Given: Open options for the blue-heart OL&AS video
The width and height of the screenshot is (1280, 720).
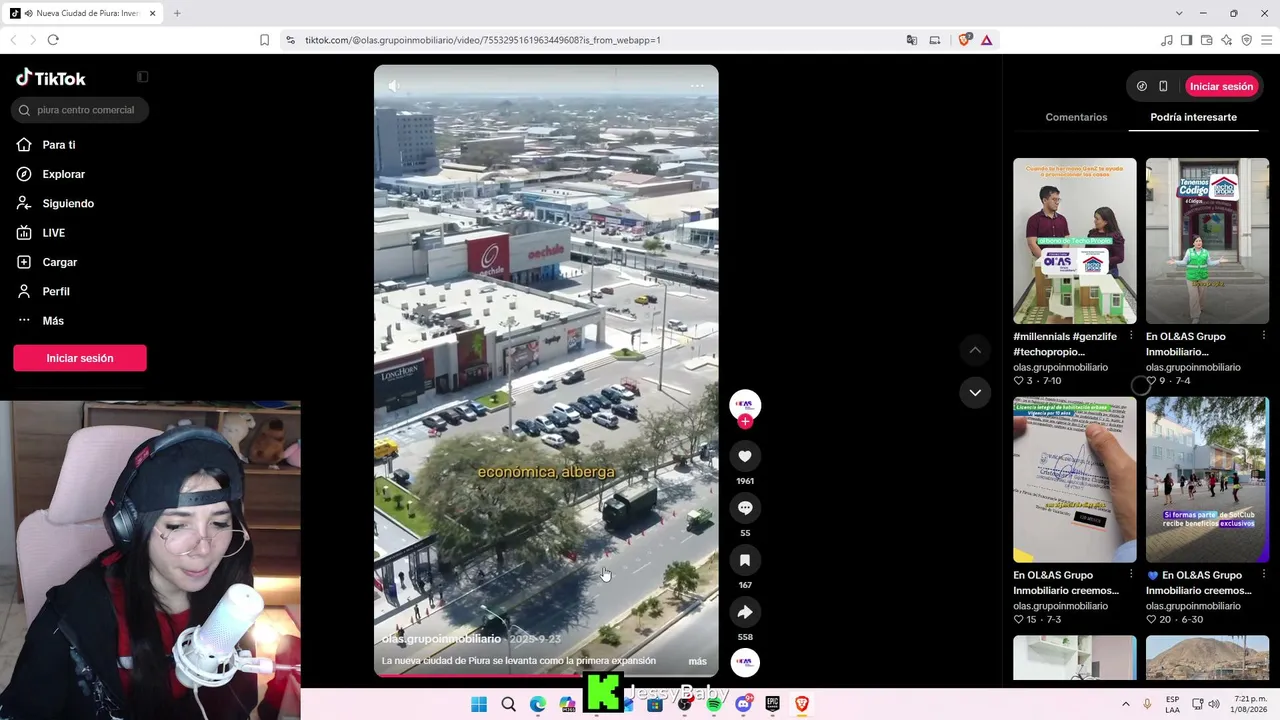Looking at the screenshot, I should tap(1264, 574).
